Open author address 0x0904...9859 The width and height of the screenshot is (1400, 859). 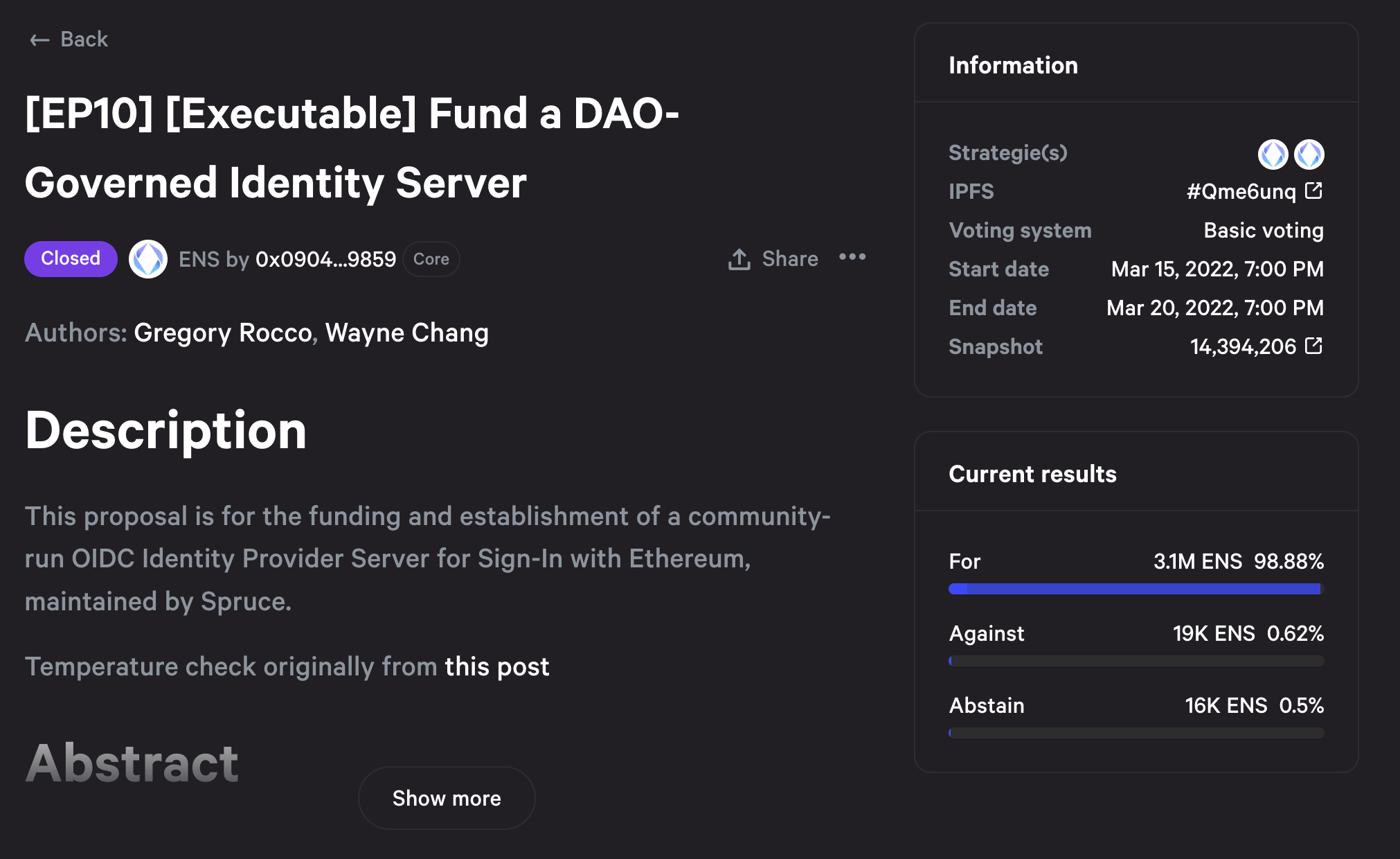[x=325, y=259]
